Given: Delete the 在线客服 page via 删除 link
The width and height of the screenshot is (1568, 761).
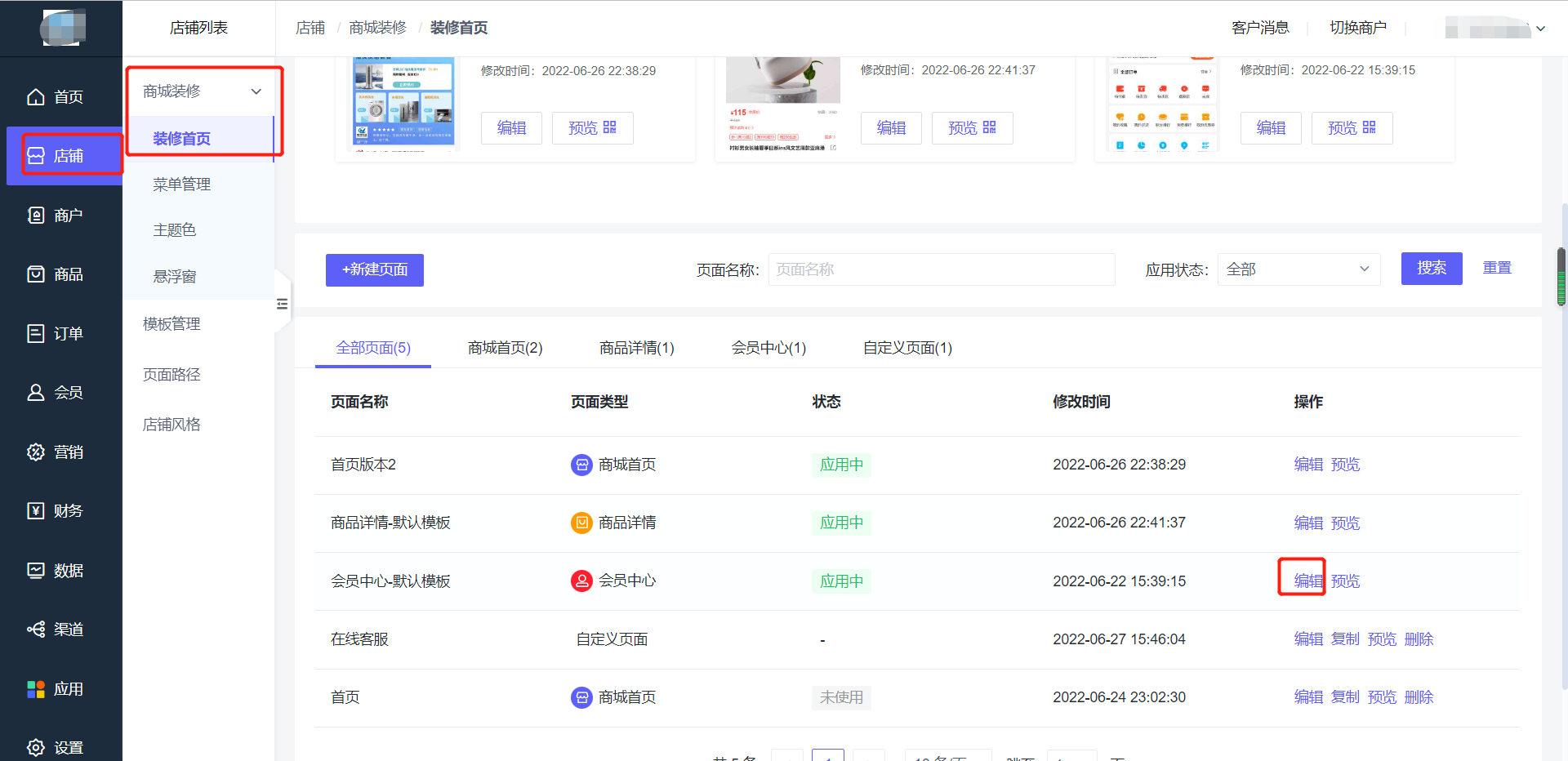Looking at the screenshot, I should (1419, 639).
